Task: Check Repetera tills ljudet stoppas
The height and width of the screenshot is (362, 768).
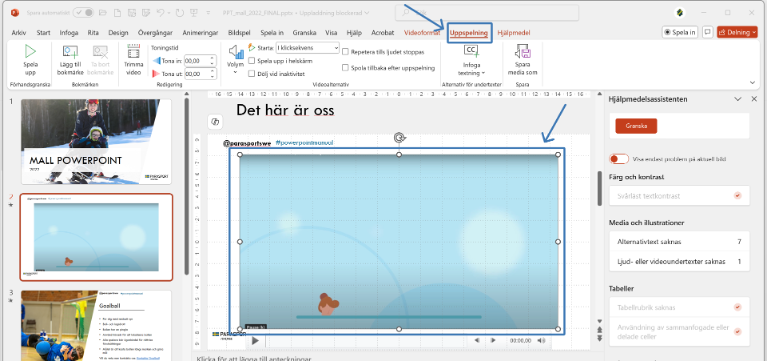Action: (x=346, y=51)
